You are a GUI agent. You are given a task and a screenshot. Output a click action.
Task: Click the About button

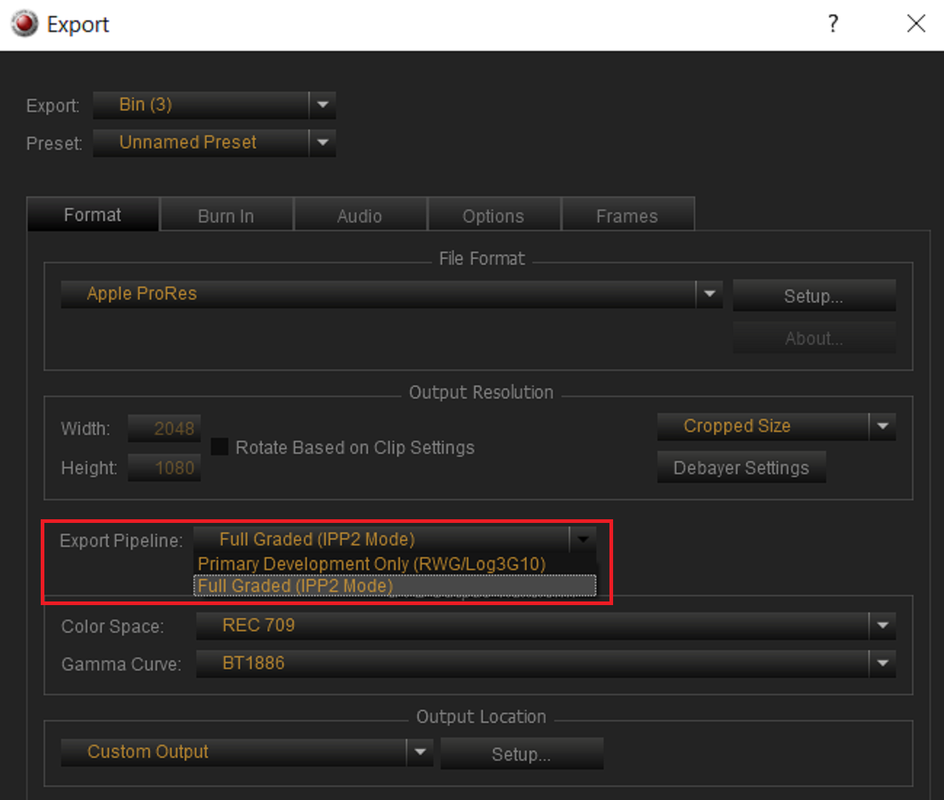pos(814,338)
